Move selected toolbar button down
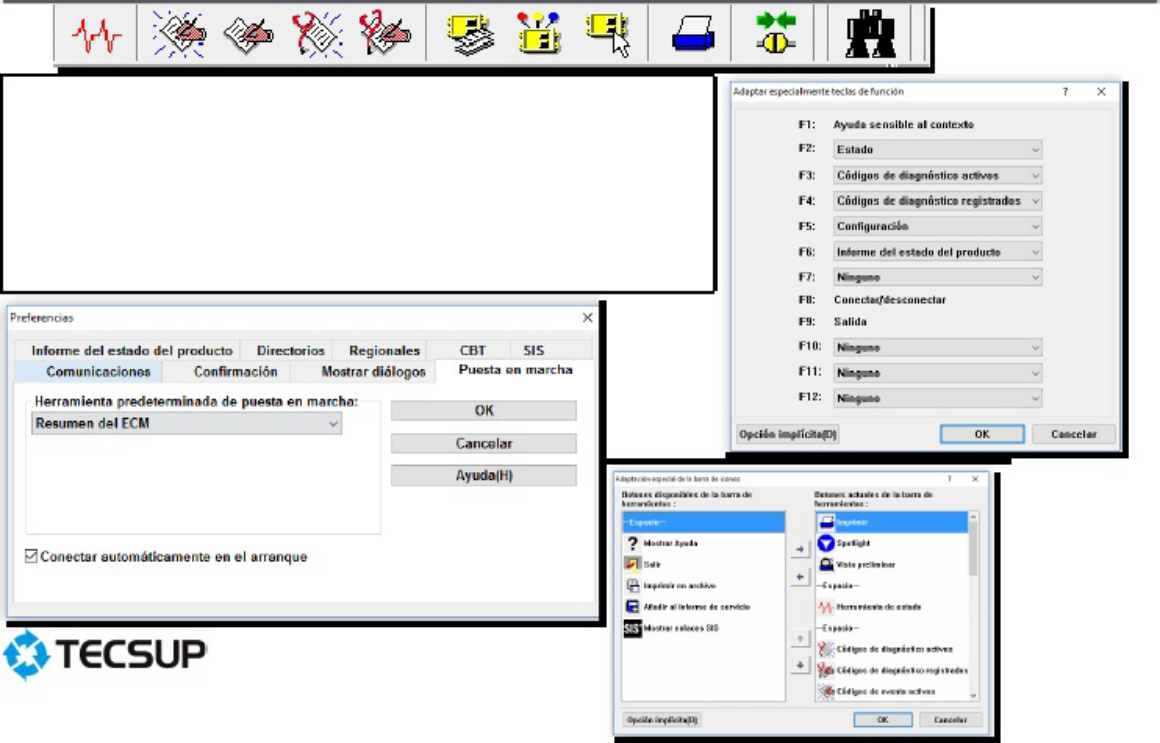1160x743 pixels. (800, 665)
